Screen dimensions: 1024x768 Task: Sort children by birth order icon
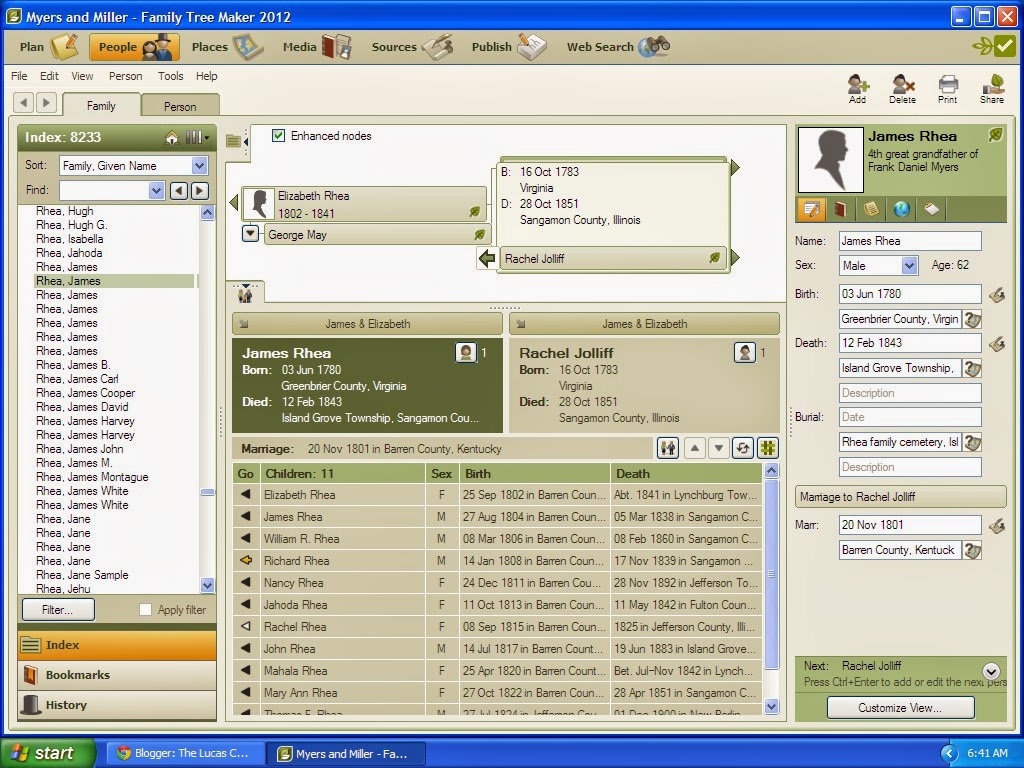pyautogui.click(x=743, y=449)
